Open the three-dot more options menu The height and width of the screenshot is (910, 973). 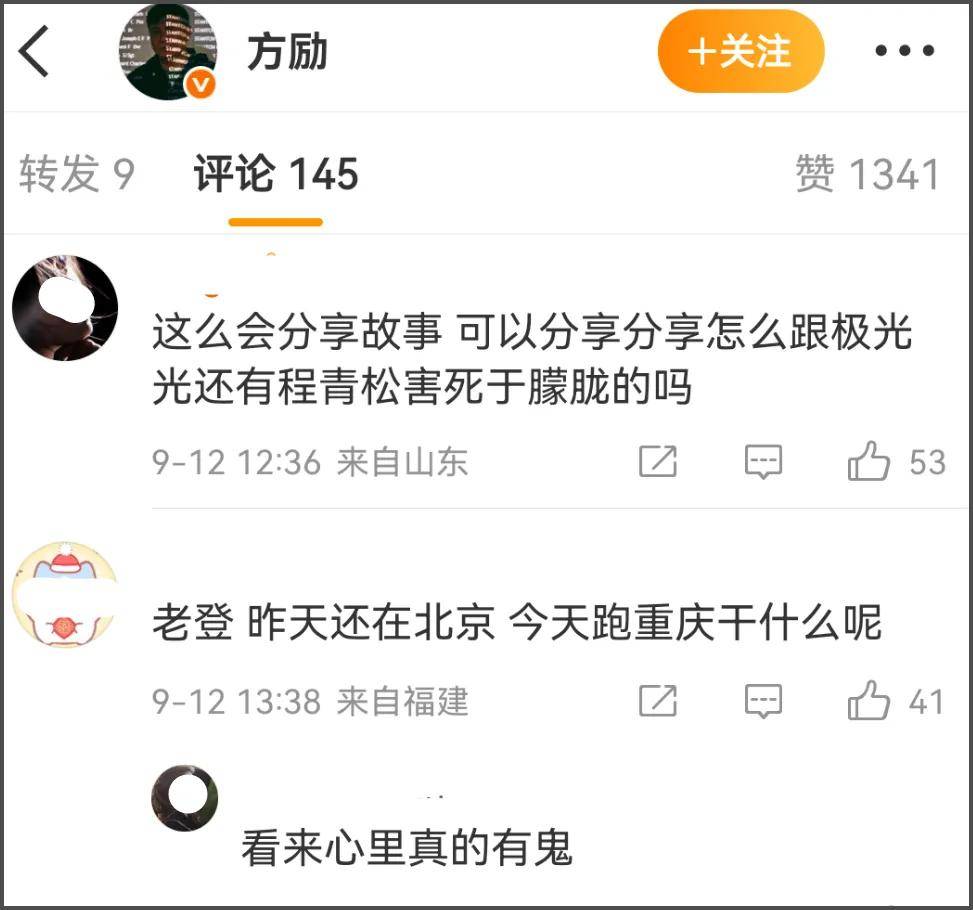pos(905,50)
